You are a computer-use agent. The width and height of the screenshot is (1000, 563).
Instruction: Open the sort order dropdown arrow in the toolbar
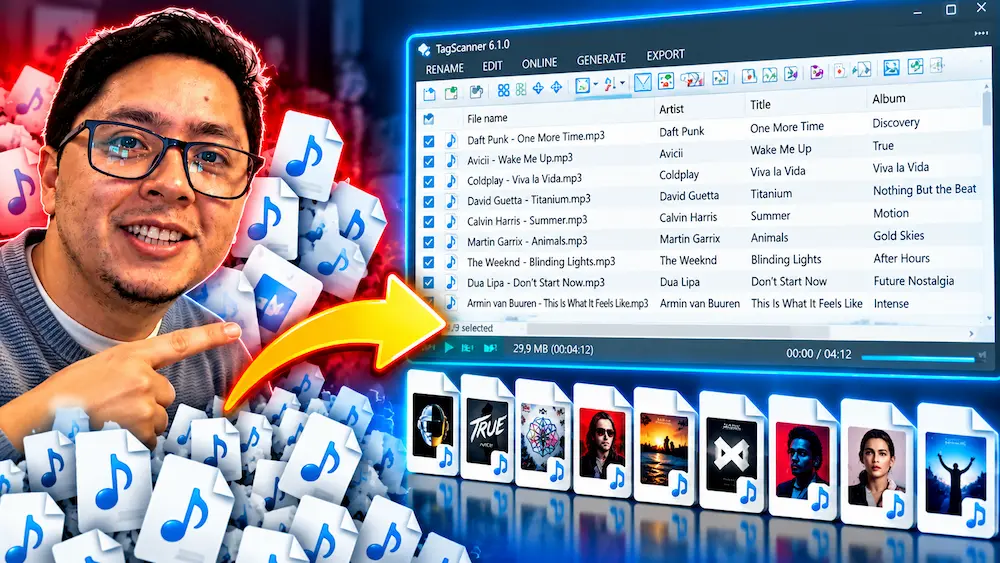pos(622,82)
